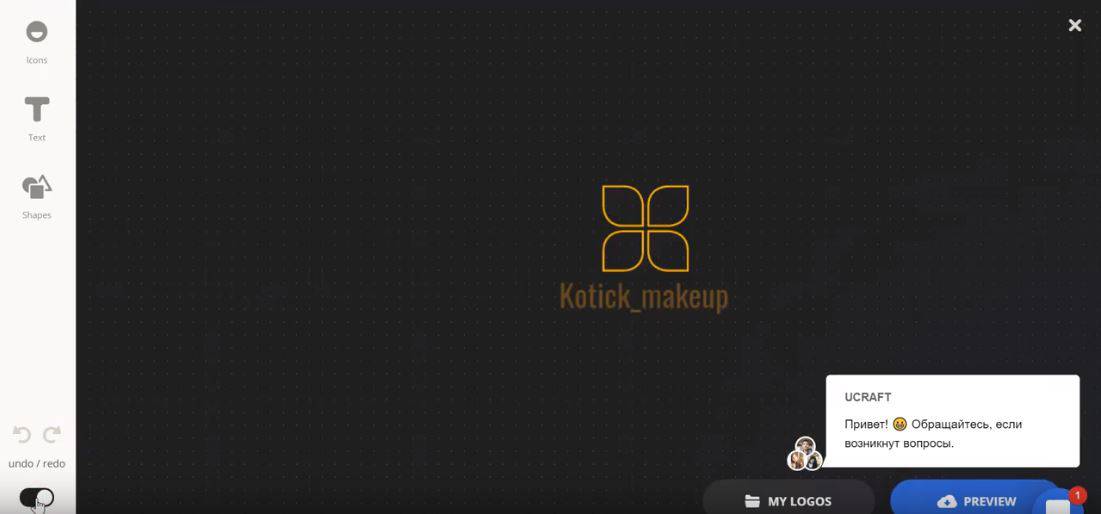Click the Preview button
This screenshot has height=514, width=1101.
point(975,500)
